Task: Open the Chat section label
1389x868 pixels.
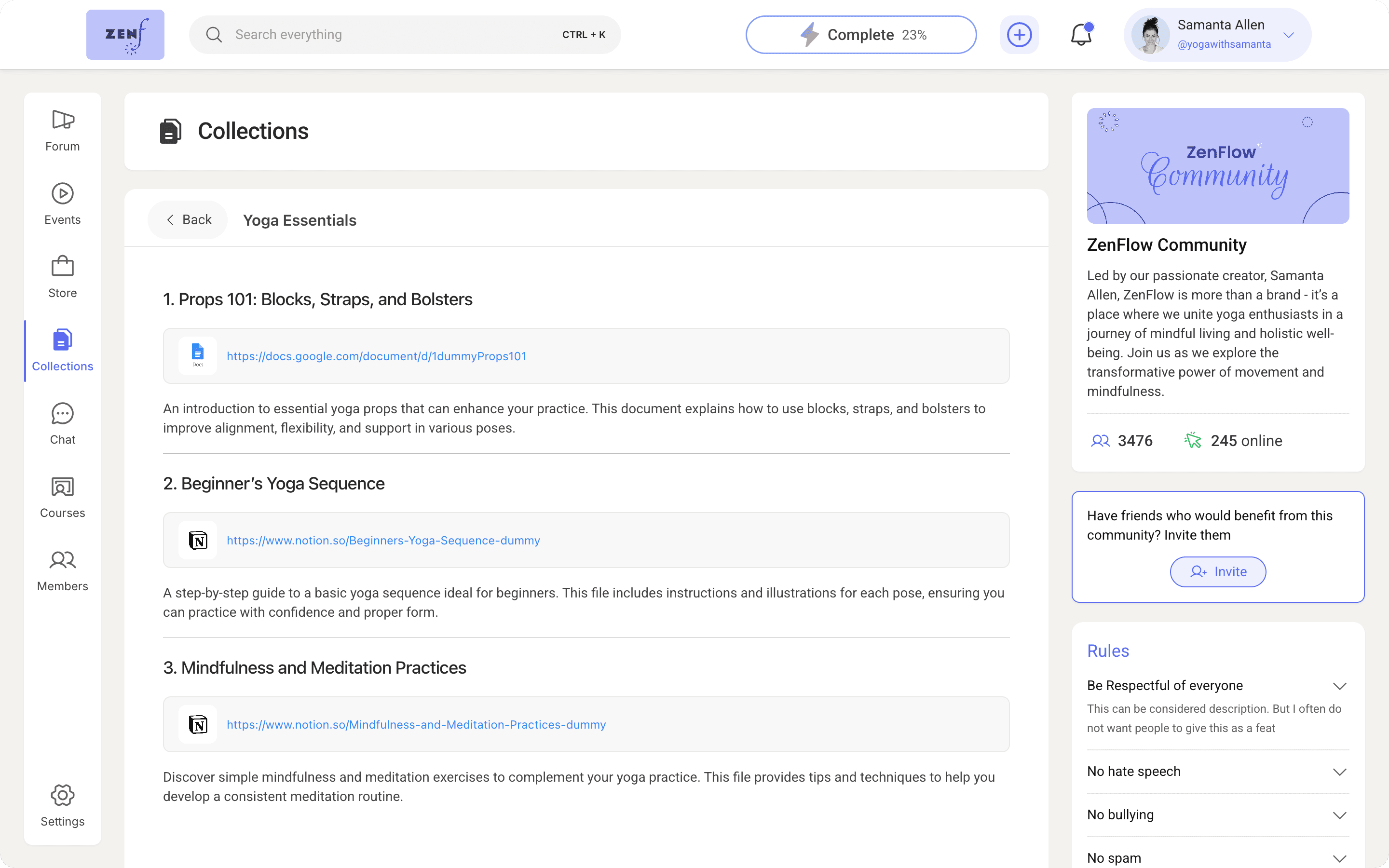Action: [x=63, y=440]
